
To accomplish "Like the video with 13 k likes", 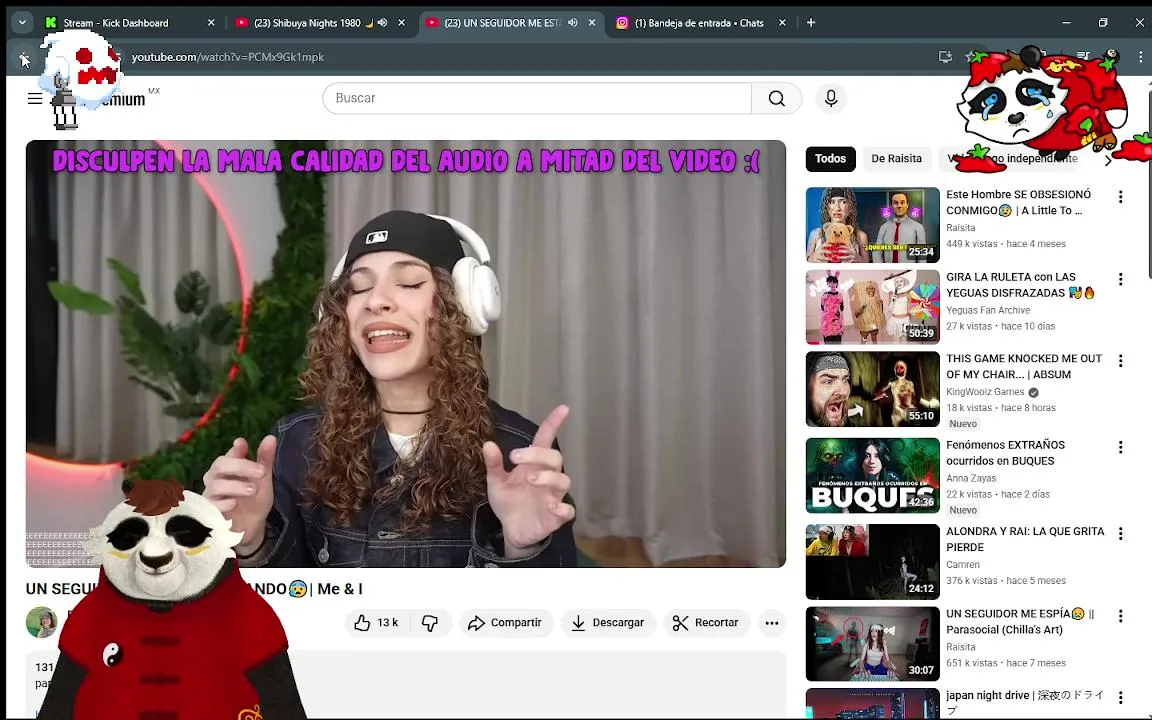I will pyautogui.click(x=377, y=623).
